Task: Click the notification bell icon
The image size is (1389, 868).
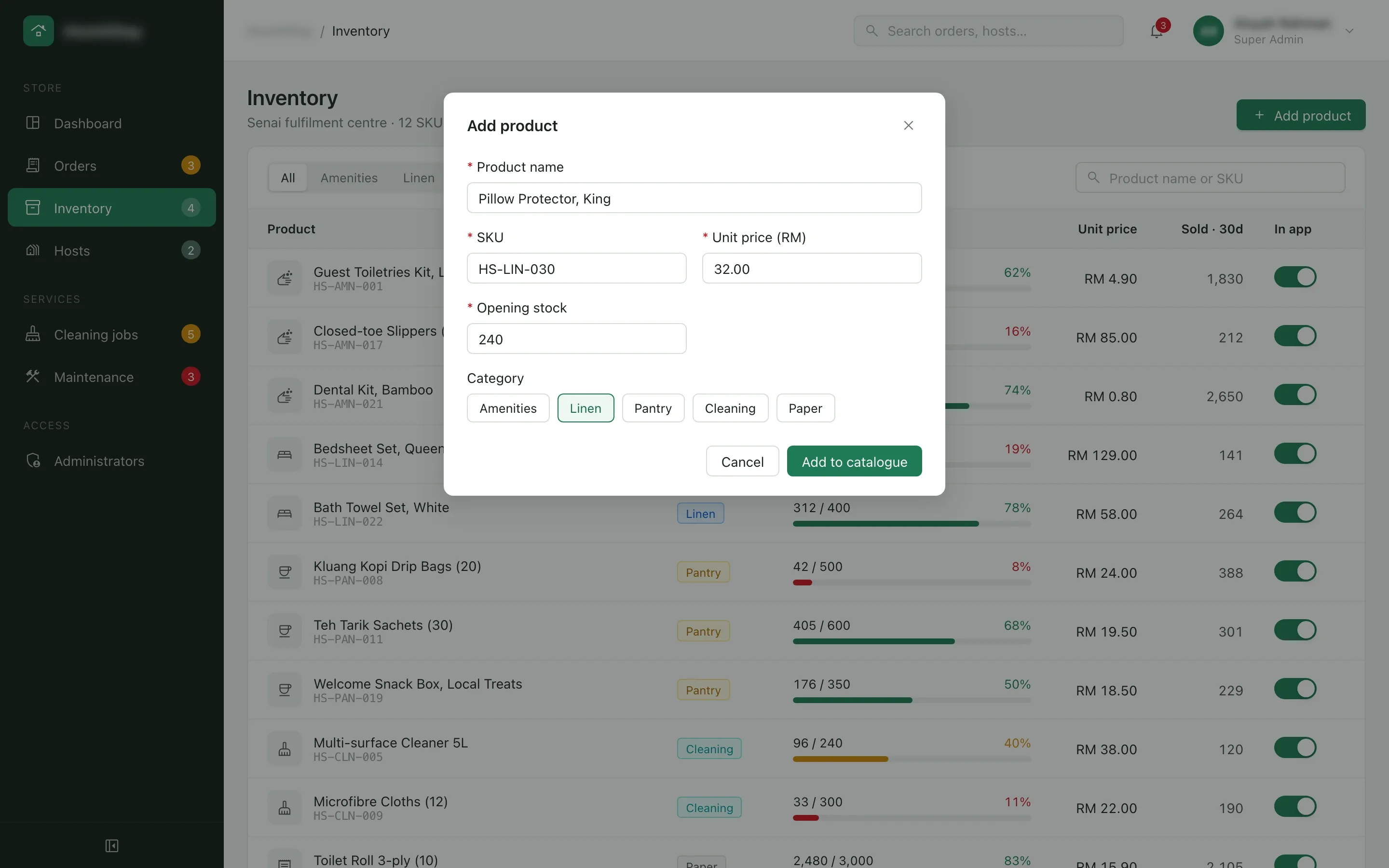Action: [x=1157, y=31]
